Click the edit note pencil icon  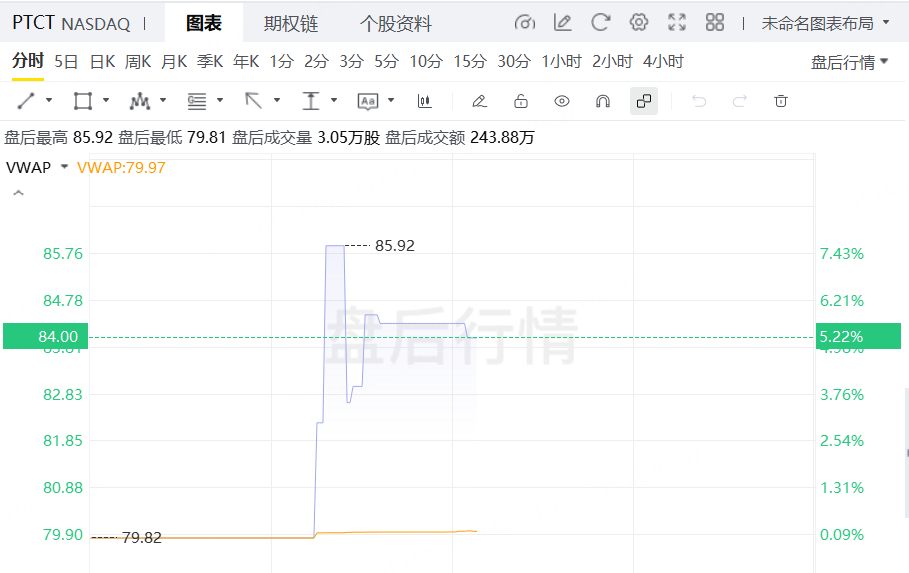[562, 23]
